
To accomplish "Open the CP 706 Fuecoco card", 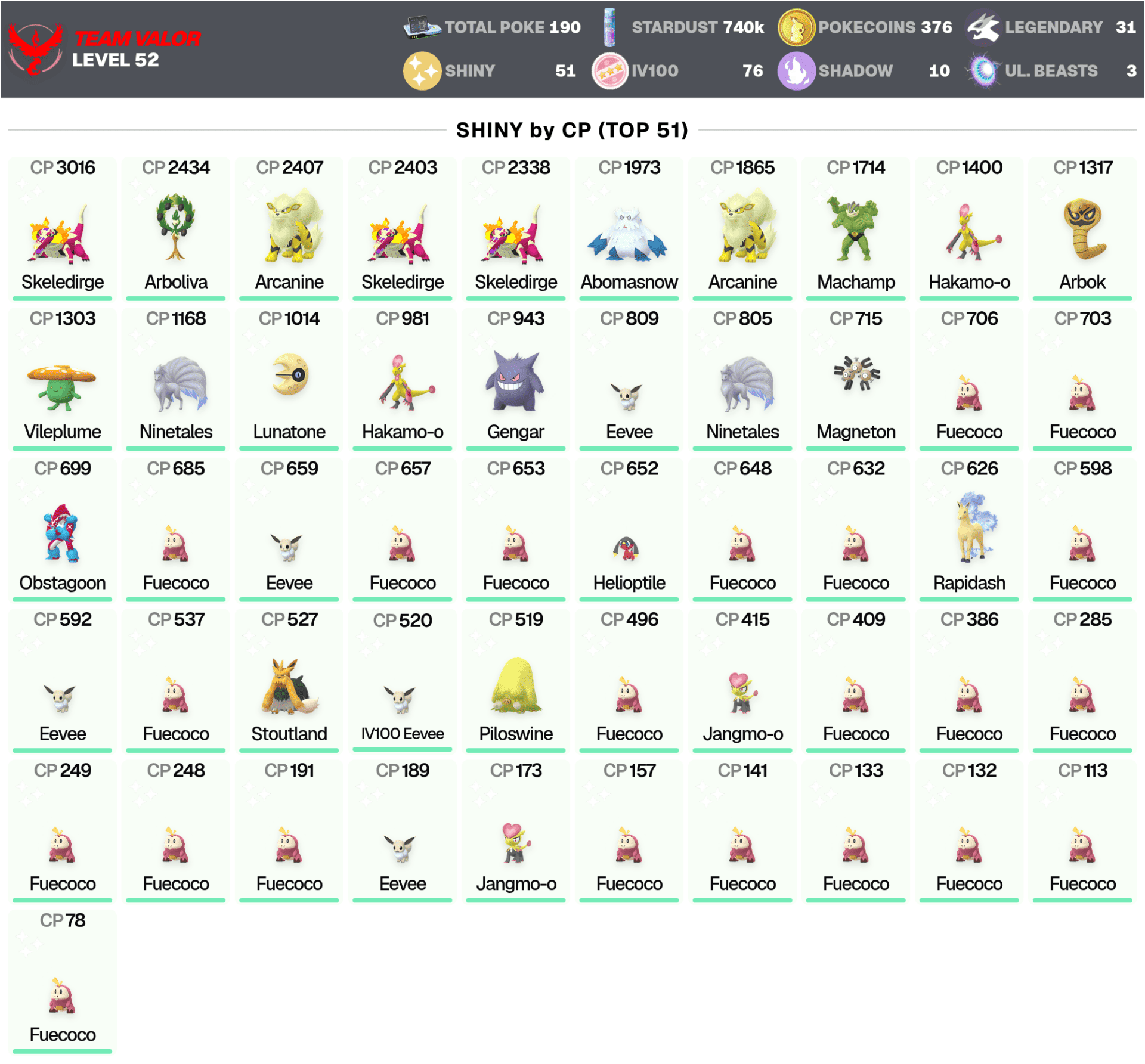I will tap(969, 379).
